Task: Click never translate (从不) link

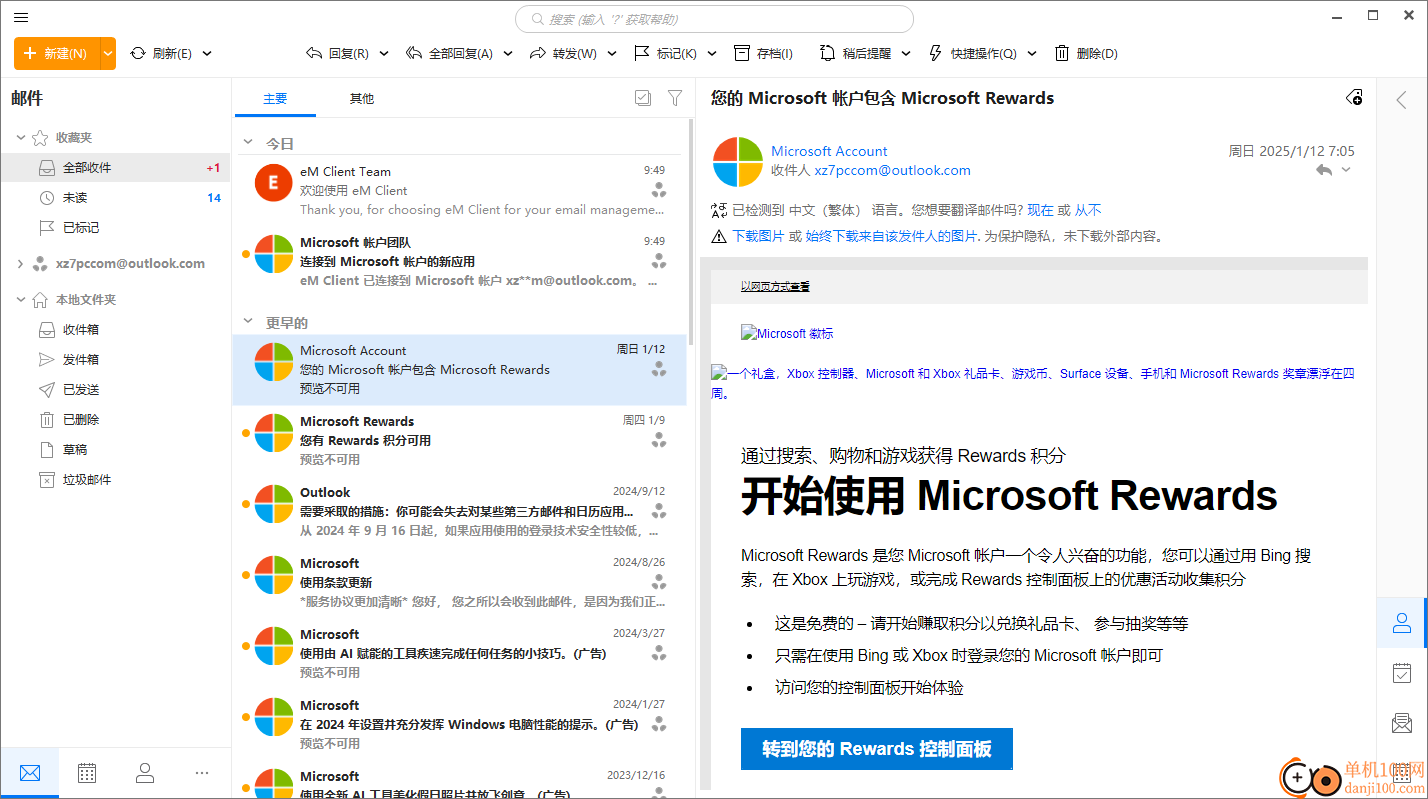Action: (x=1088, y=210)
